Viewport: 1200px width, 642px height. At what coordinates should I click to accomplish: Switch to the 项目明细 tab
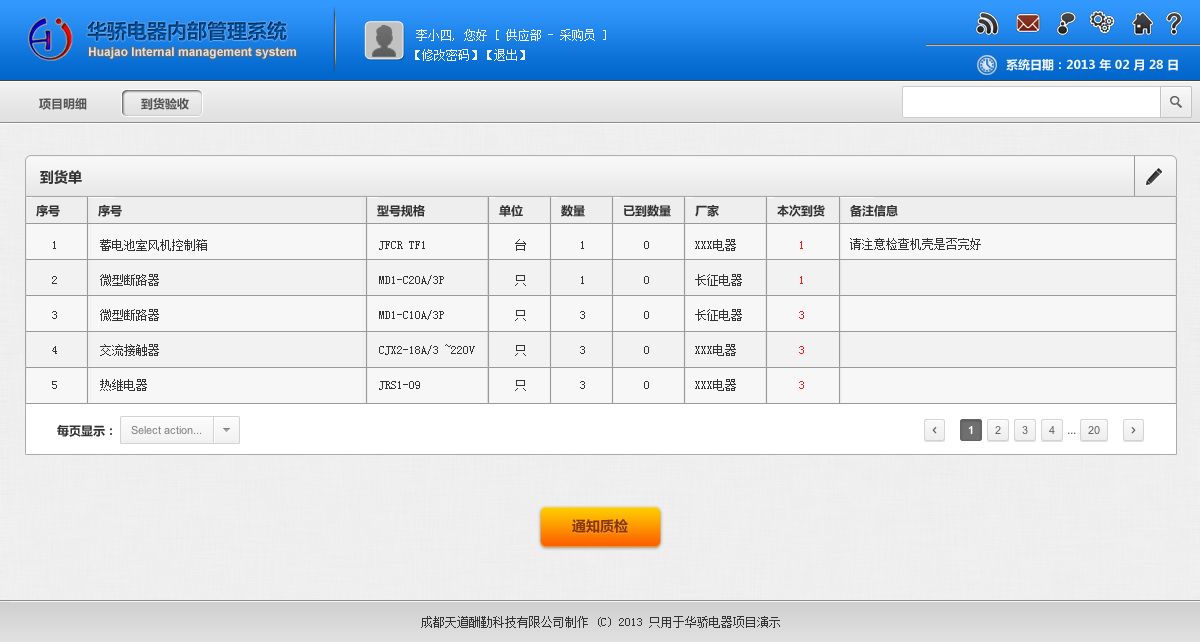[63, 103]
